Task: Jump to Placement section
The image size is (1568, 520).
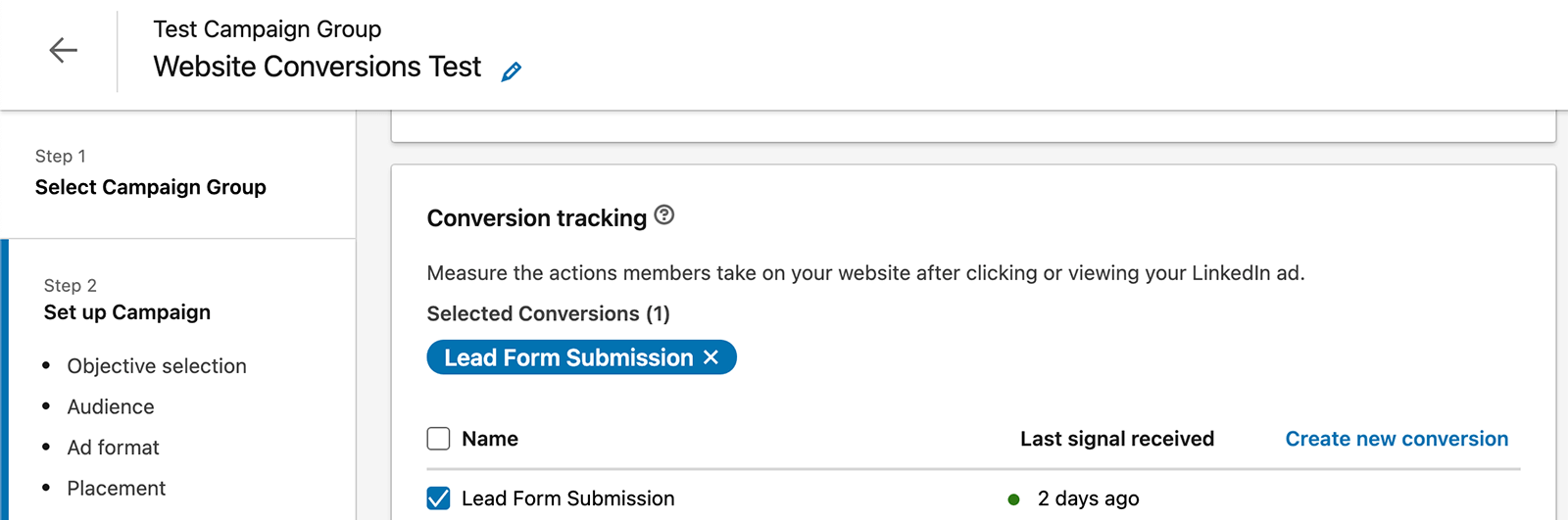Action: click(117, 488)
